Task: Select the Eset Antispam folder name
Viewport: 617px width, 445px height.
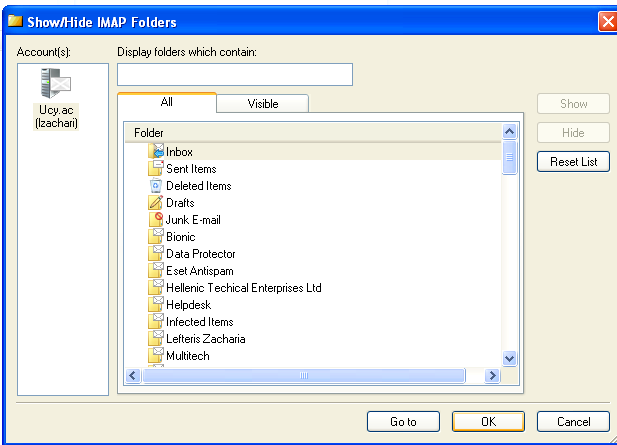Action: pyautogui.click(x=200, y=271)
